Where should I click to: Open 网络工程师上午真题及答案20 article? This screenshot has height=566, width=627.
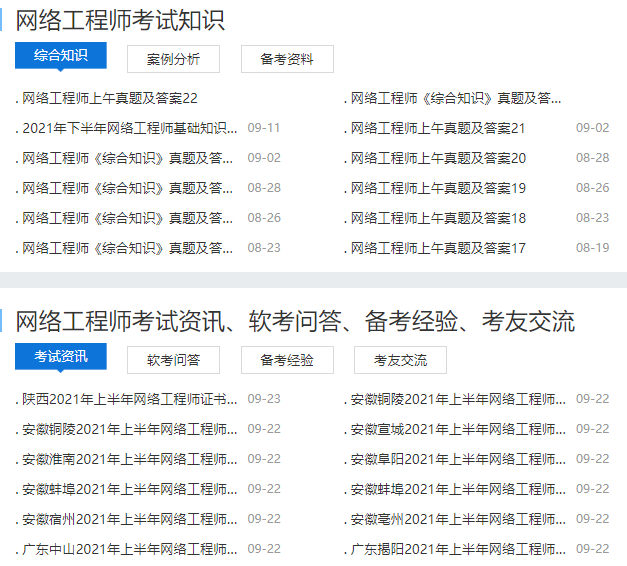(438, 158)
